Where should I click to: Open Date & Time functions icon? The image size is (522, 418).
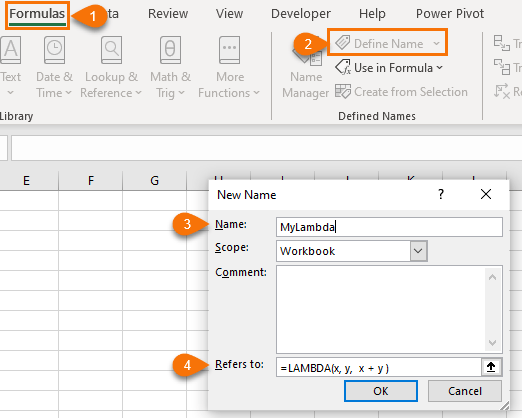click(x=54, y=50)
